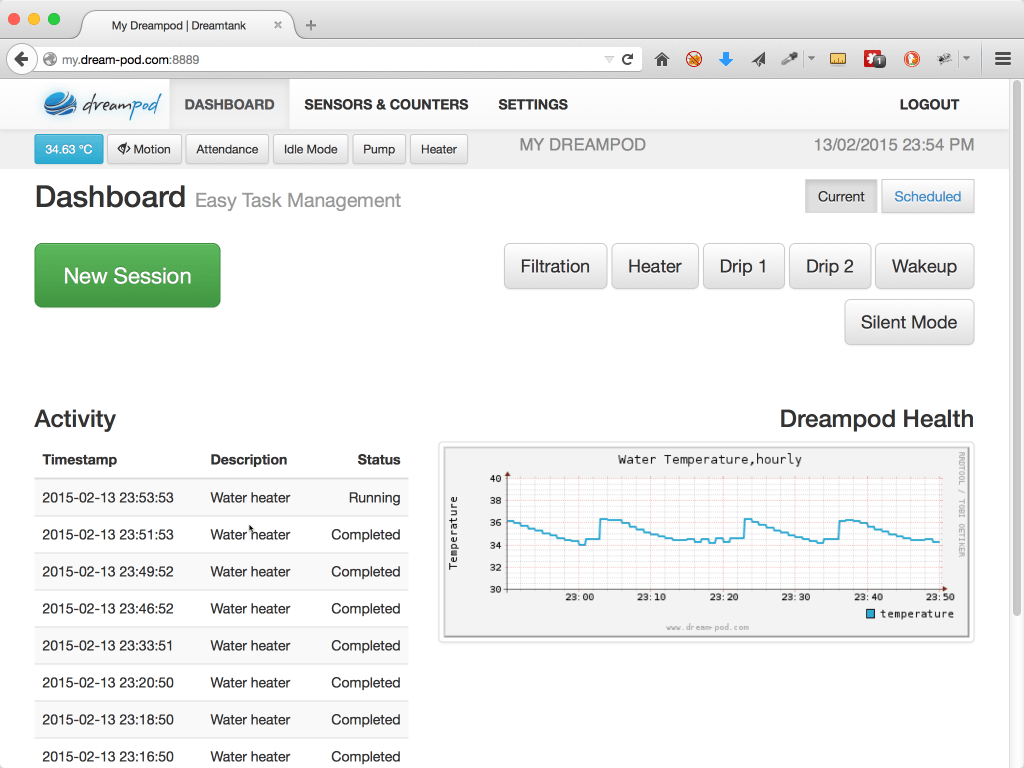
Task: Click the MY DREAMPOD title text
Action: 583,145
